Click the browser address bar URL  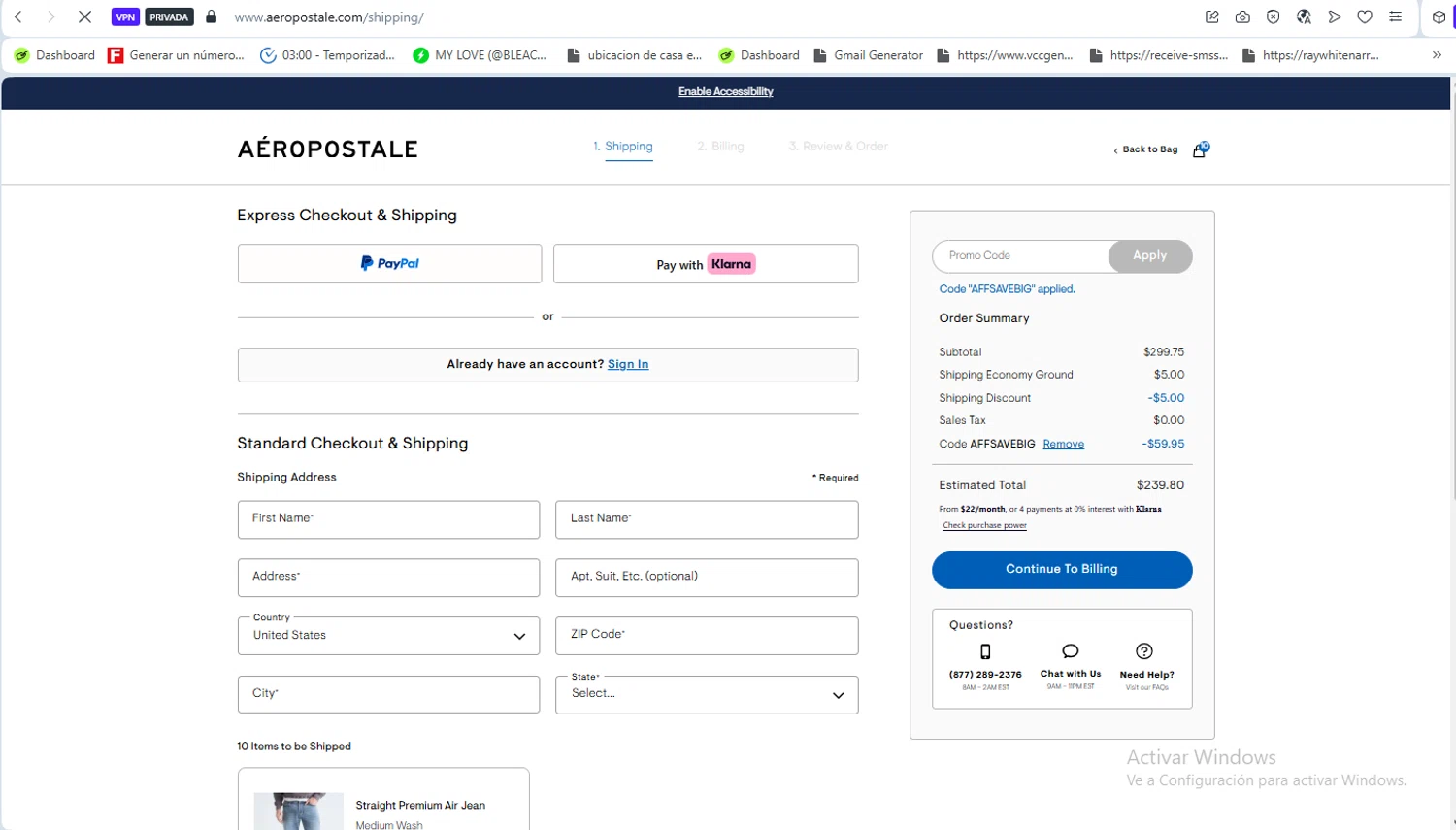329,17
